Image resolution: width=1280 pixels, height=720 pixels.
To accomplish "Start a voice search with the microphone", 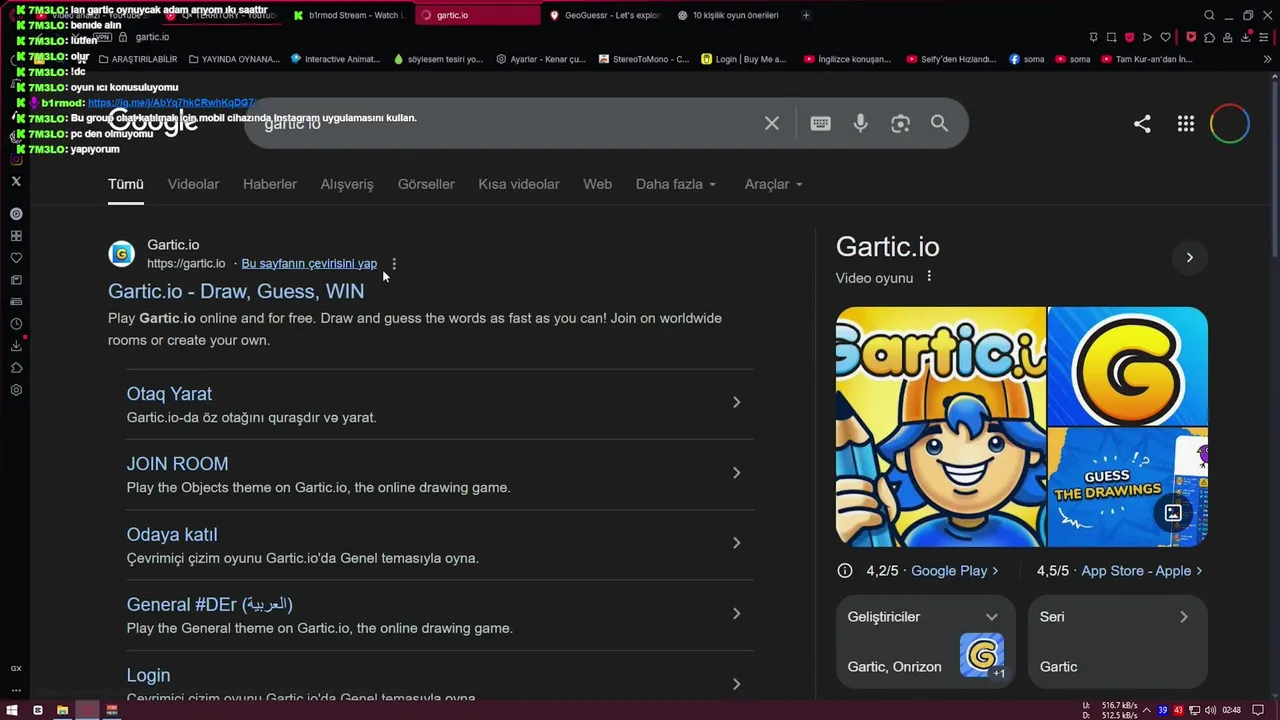I will click(x=860, y=123).
